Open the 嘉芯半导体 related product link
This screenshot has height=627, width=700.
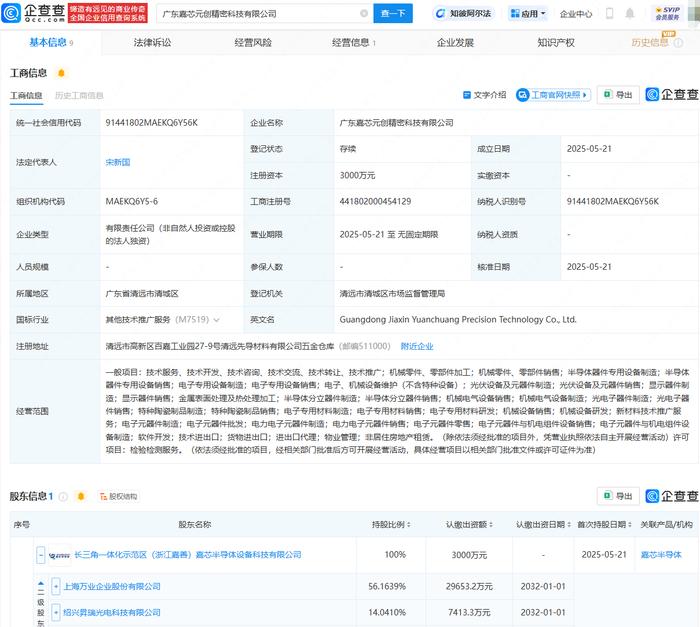661,555
